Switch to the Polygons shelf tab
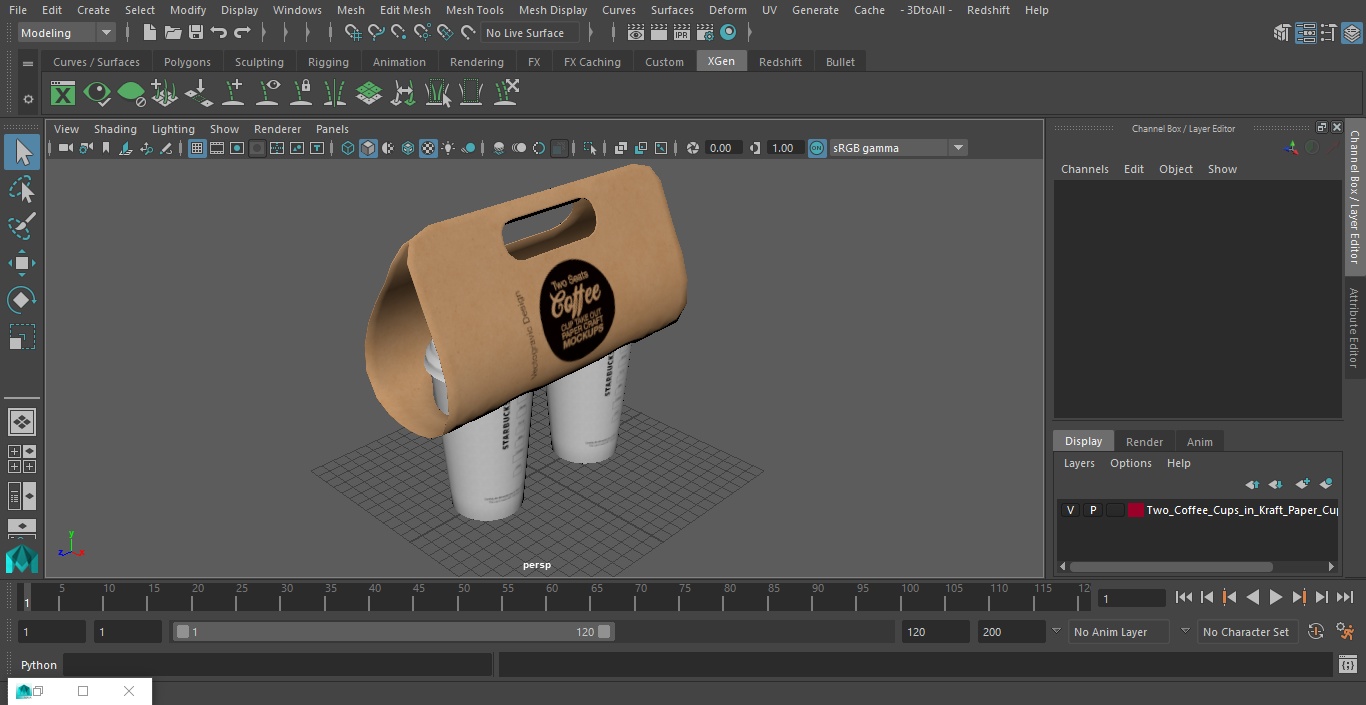The image size is (1366, 705). click(x=187, y=62)
